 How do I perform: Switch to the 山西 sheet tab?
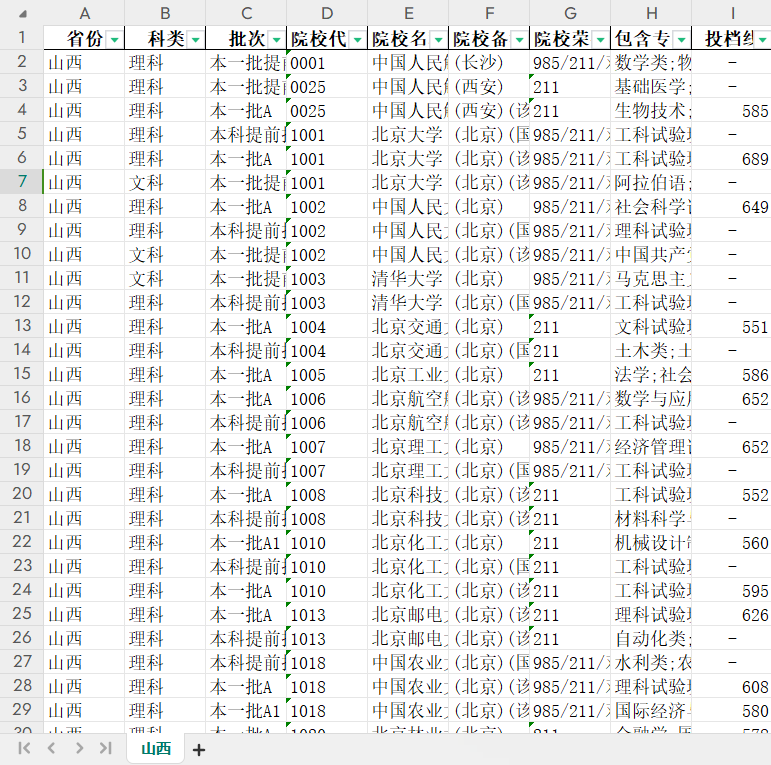(x=156, y=749)
